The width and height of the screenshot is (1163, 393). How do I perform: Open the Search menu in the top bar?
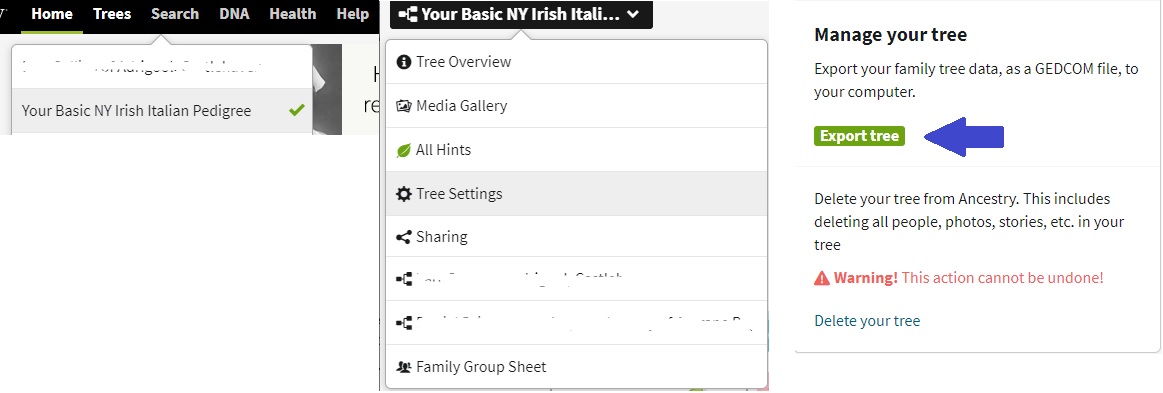tap(175, 14)
